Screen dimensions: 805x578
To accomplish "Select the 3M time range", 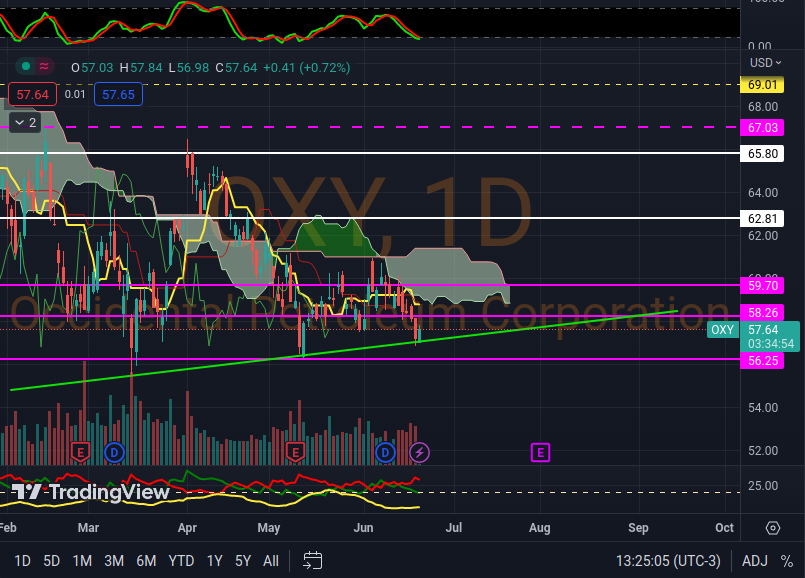I will (x=114, y=561).
